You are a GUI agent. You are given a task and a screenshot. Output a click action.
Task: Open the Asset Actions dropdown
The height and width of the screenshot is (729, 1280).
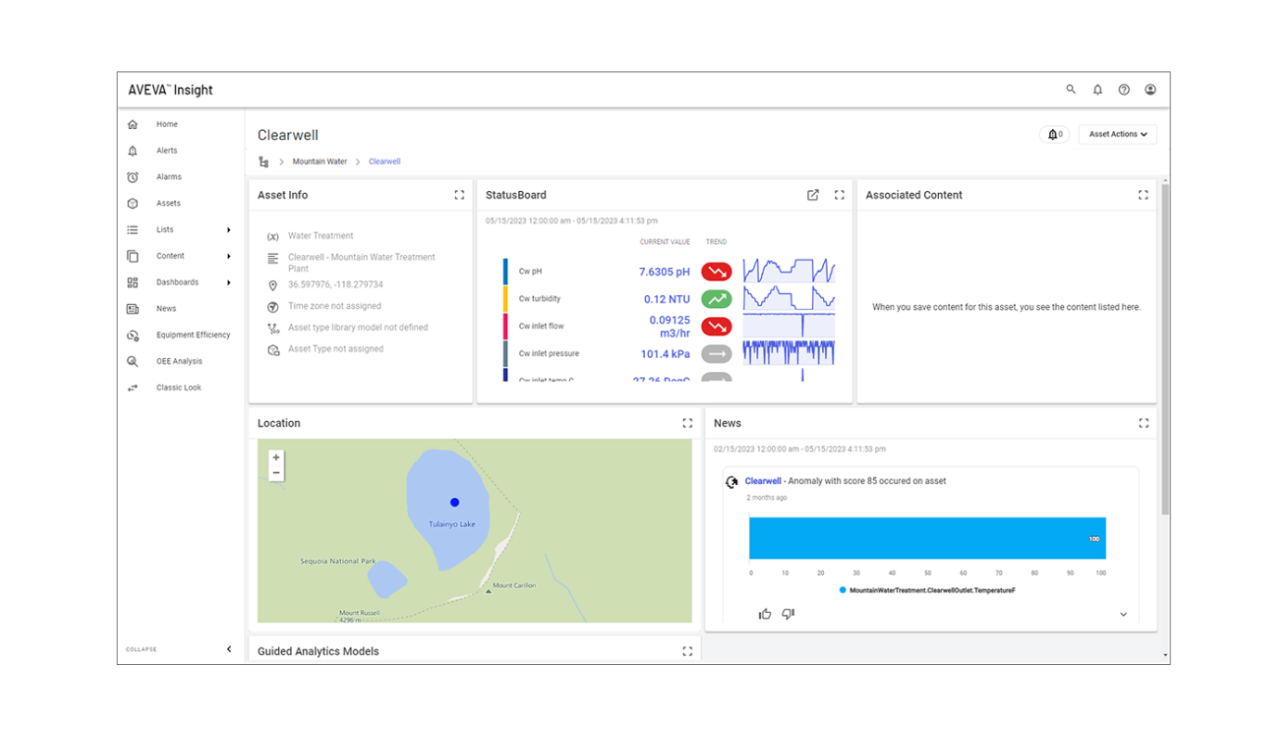(x=1117, y=134)
